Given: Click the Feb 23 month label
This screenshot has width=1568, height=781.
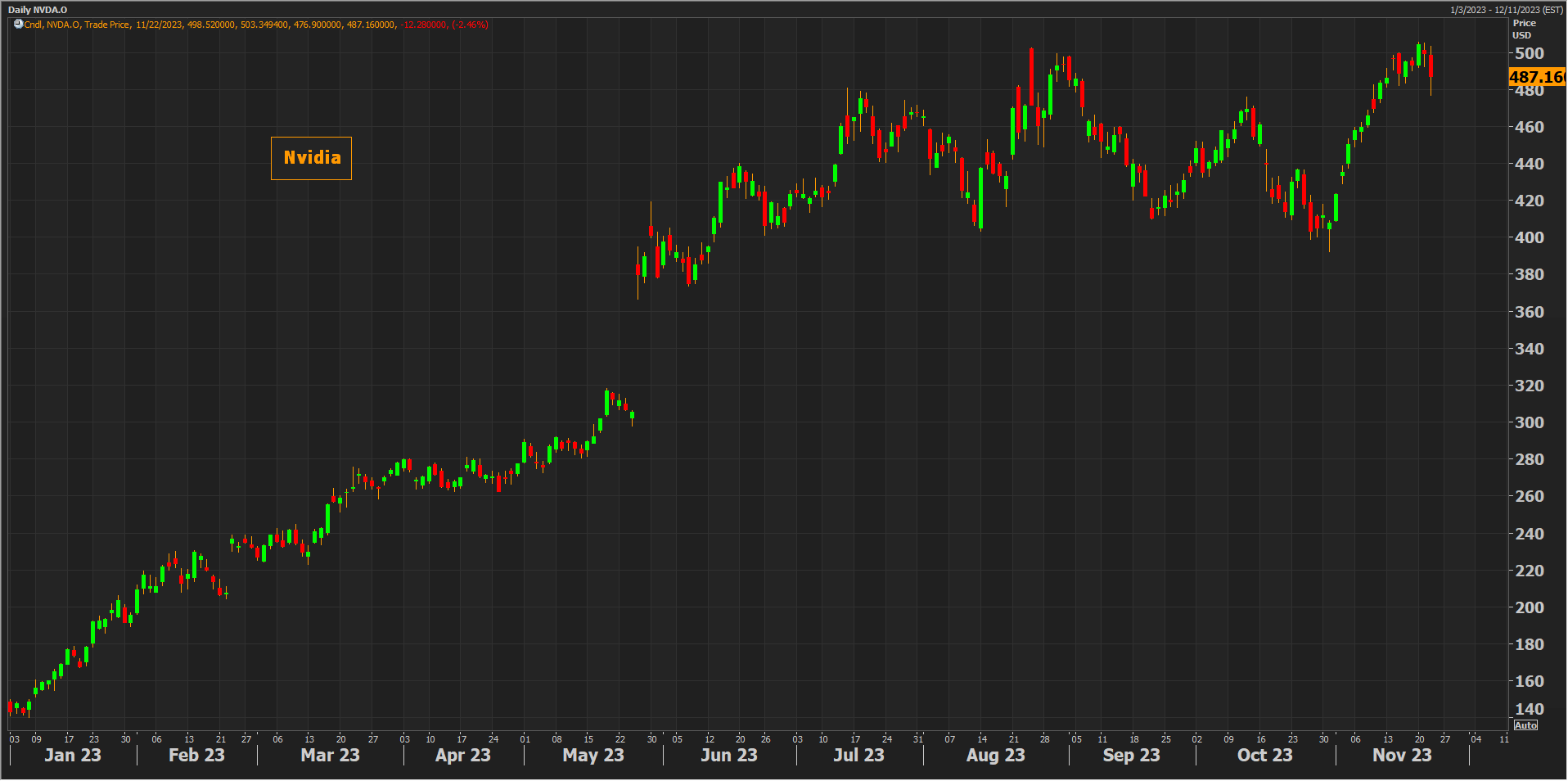Looking at the screenshot, I should (196, 755).
